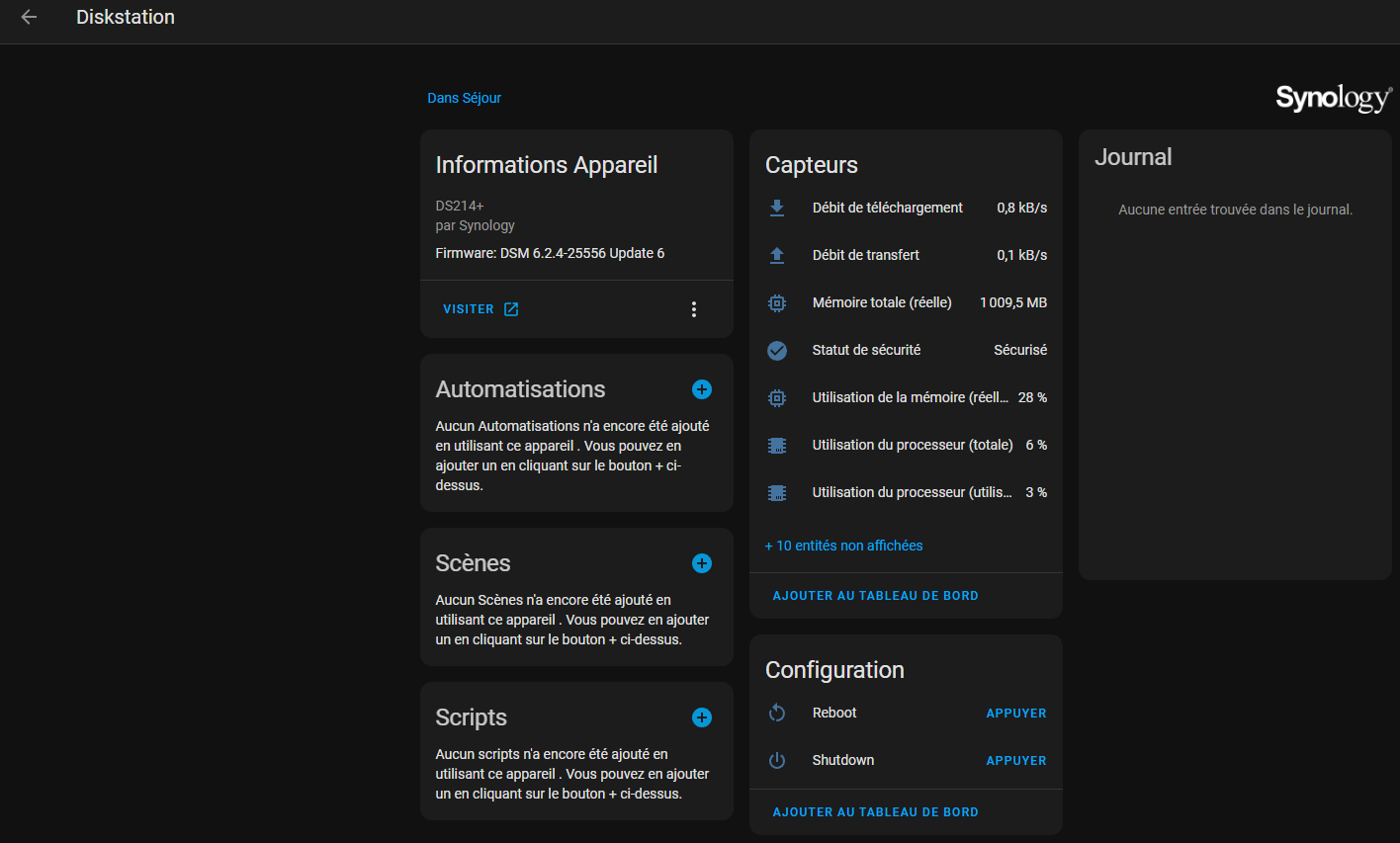1400x843 pixels.
Task: Click the Firmware DSM 6.2.4-25556 text
Action: point(550,253)
